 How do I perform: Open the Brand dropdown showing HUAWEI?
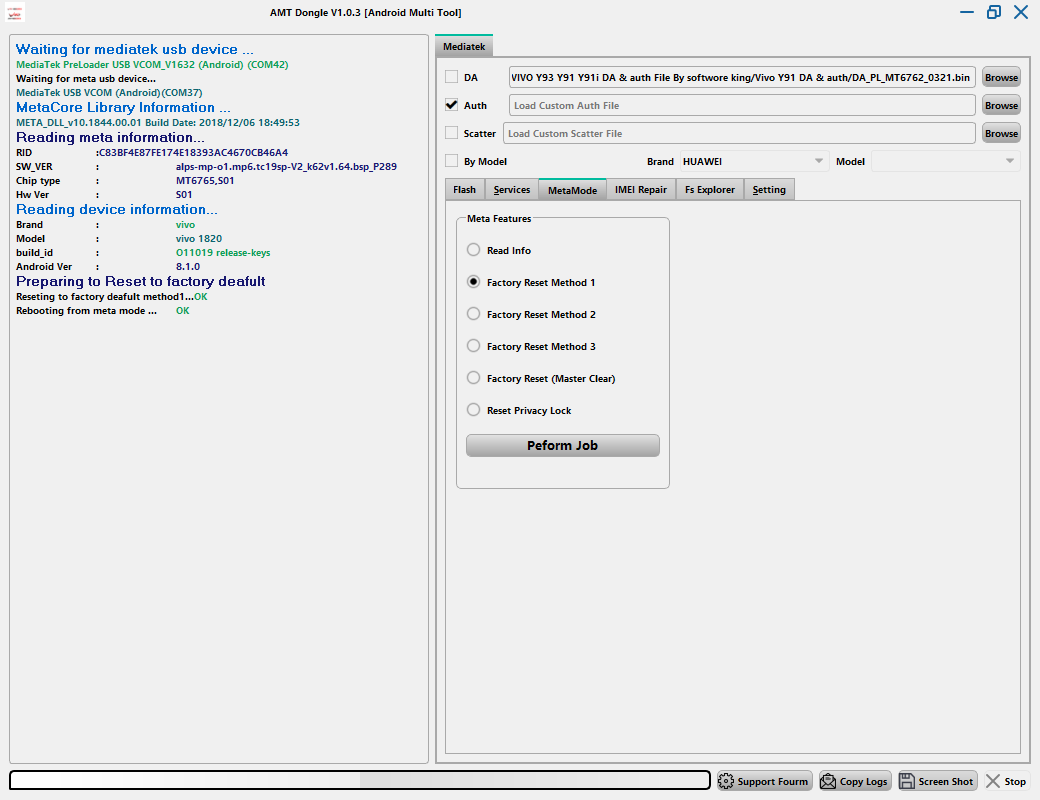click(x=753, y=161)
